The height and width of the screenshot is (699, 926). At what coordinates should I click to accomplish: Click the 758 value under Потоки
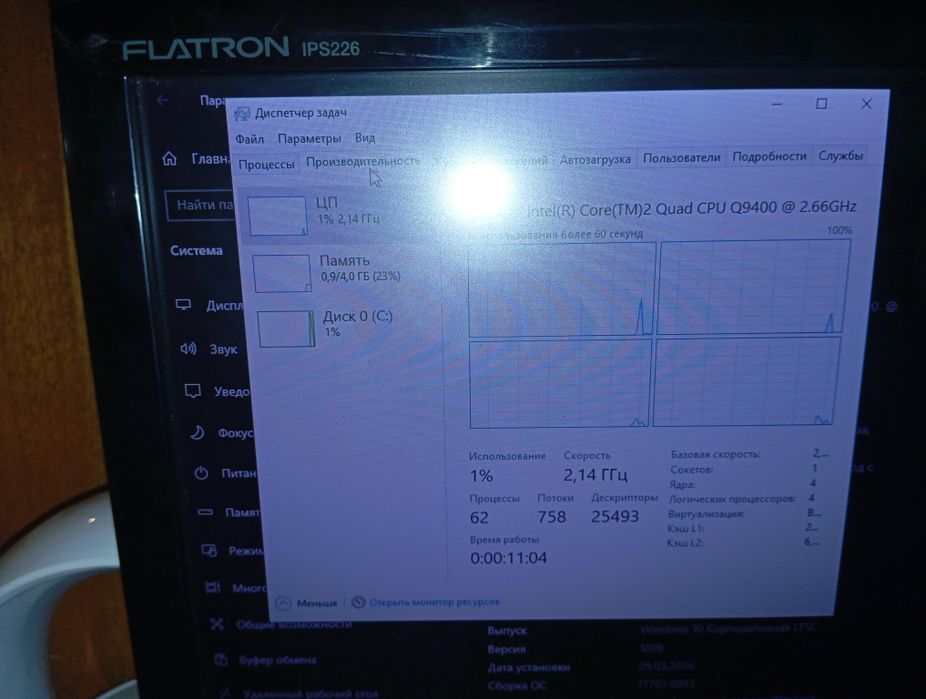(x=552, y=517)
